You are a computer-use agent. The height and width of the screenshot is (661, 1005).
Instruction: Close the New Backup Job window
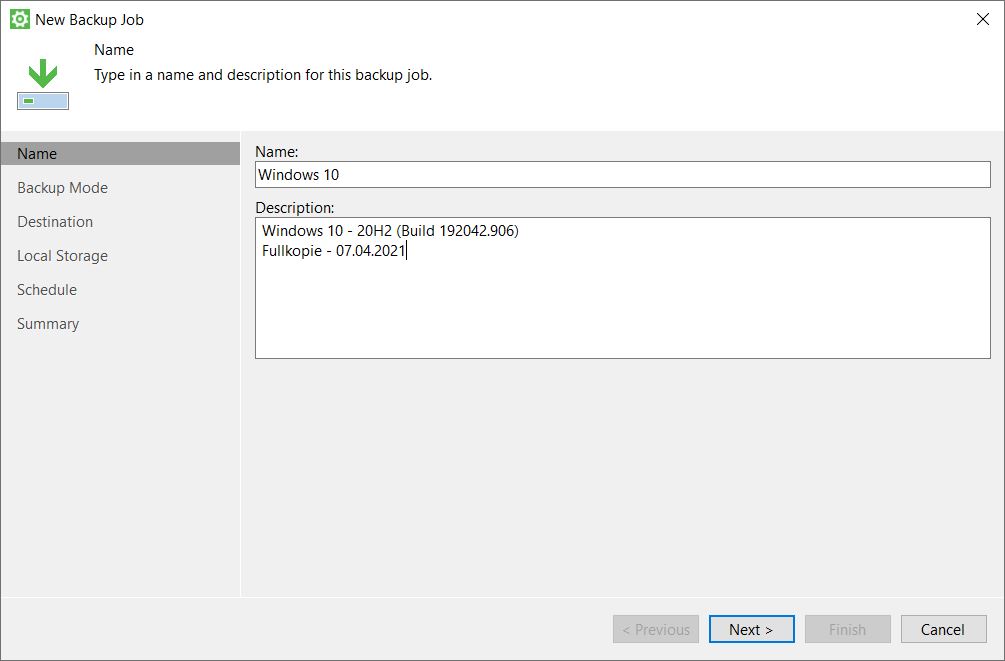[x=983, y=18]
